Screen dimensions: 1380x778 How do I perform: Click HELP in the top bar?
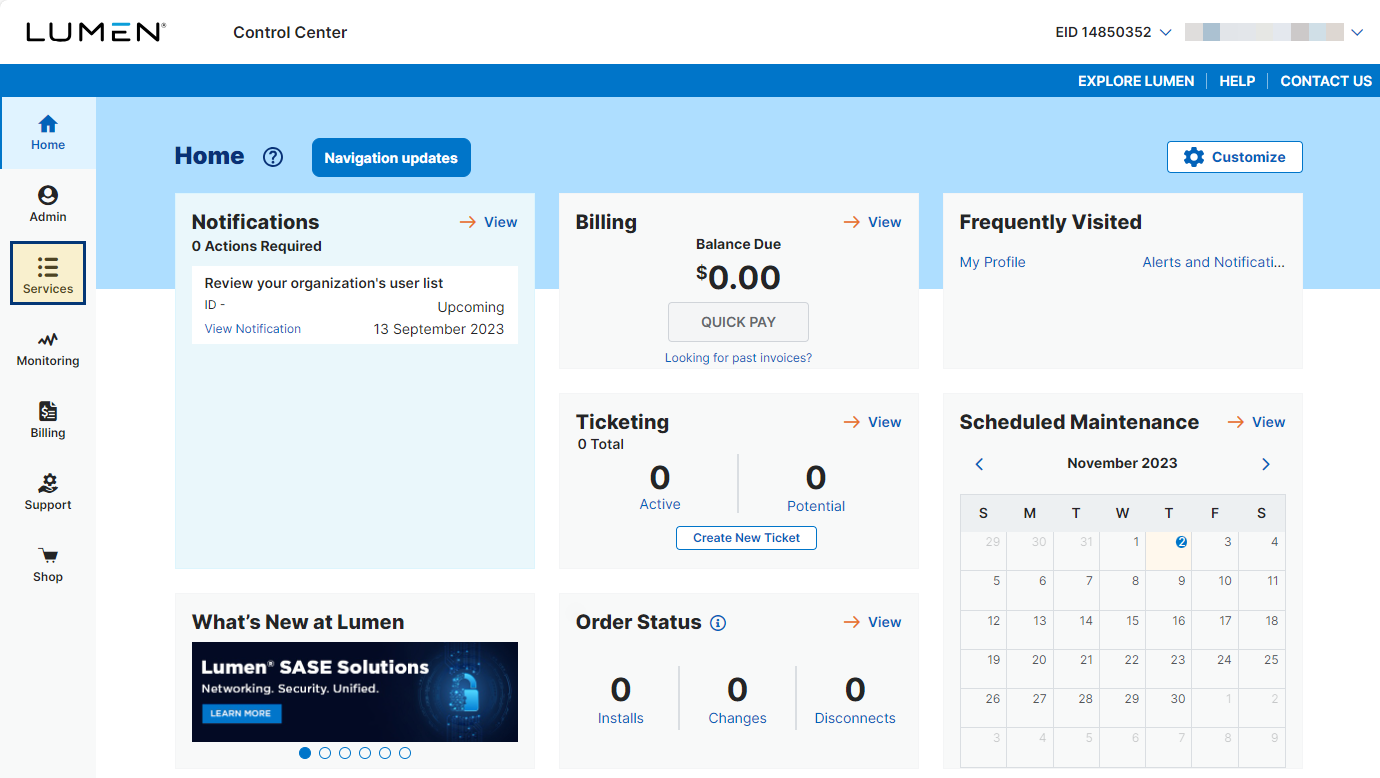pyautogui.click(x=1237, y=81)
